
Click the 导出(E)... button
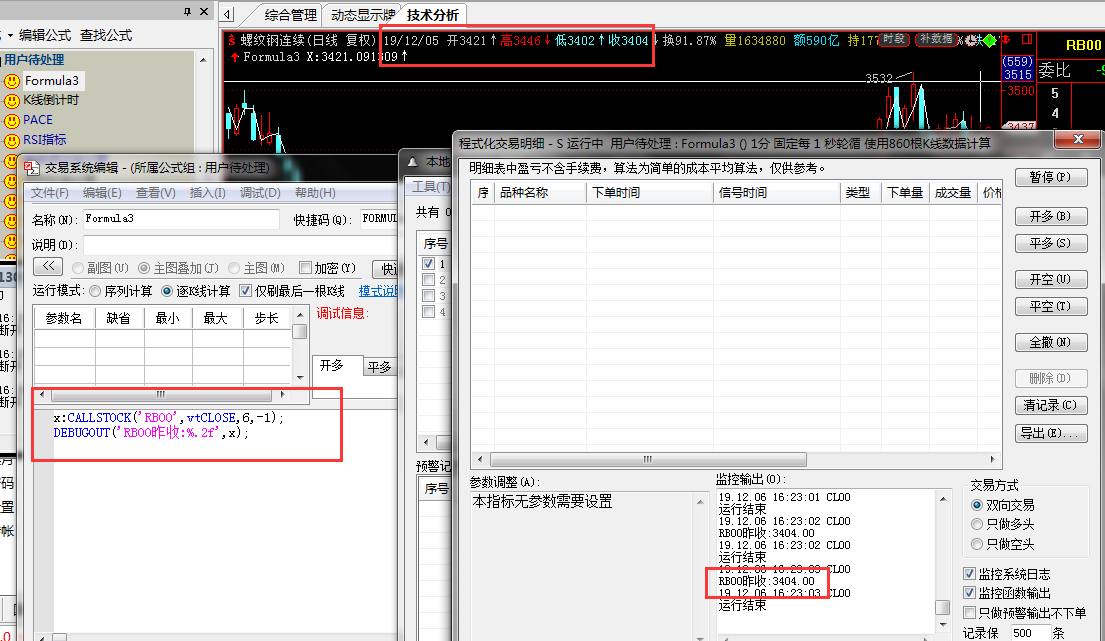tap(1051, 433)
